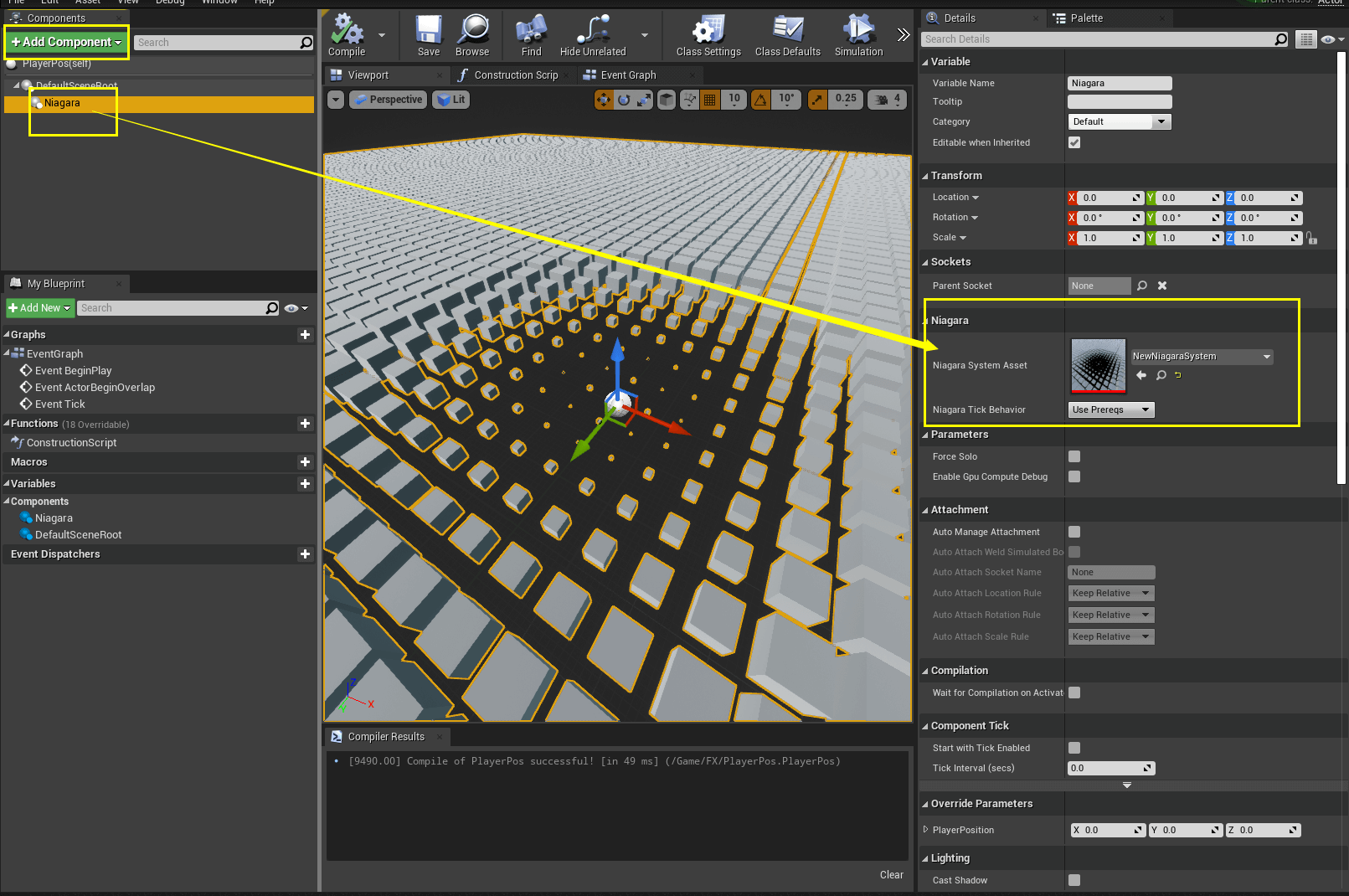Uncheck Editable when Inherited
This screenshot has width=1349, height=896.
click(x=1074, y=142)
